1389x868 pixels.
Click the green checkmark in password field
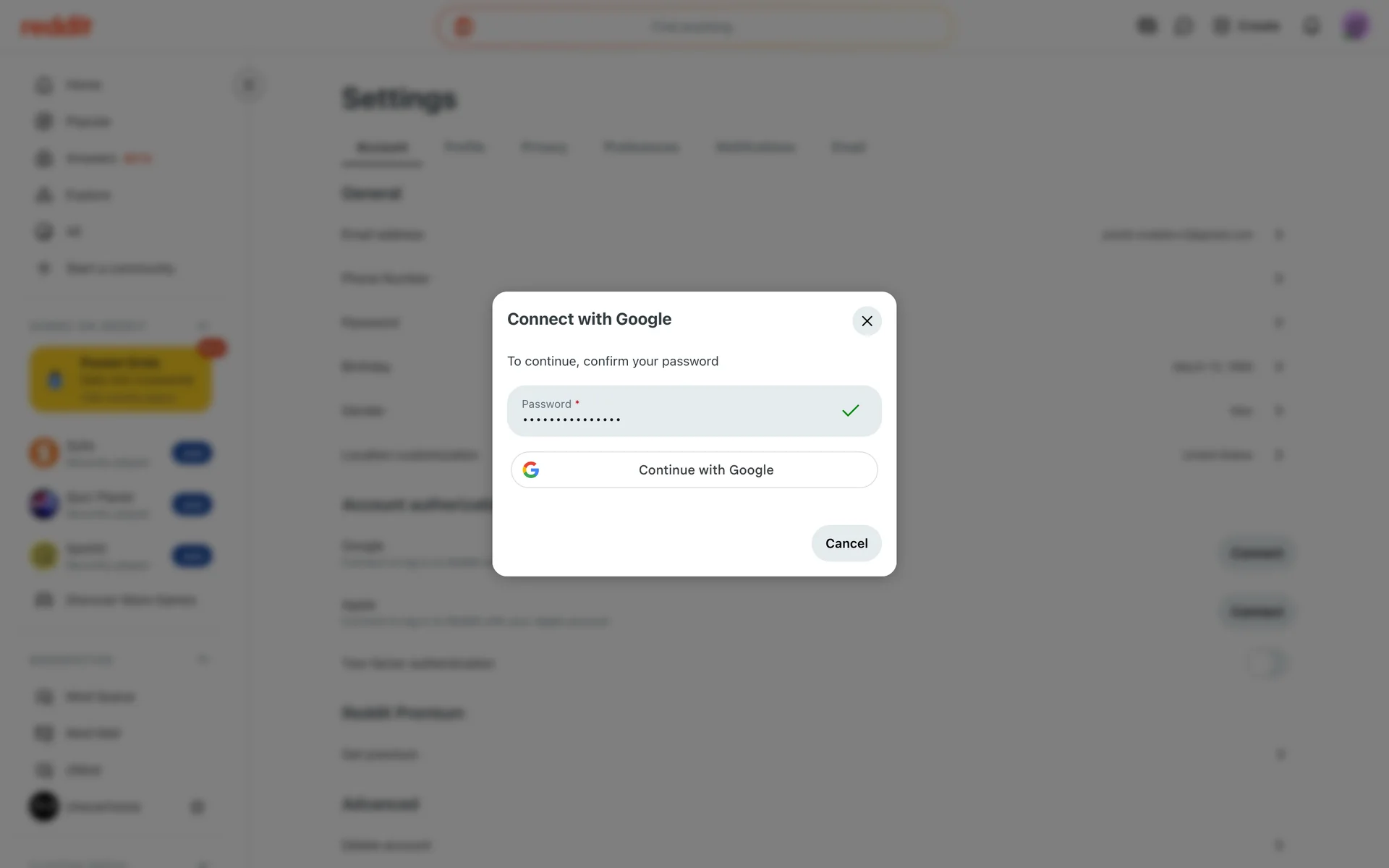(x=850, y=411)
